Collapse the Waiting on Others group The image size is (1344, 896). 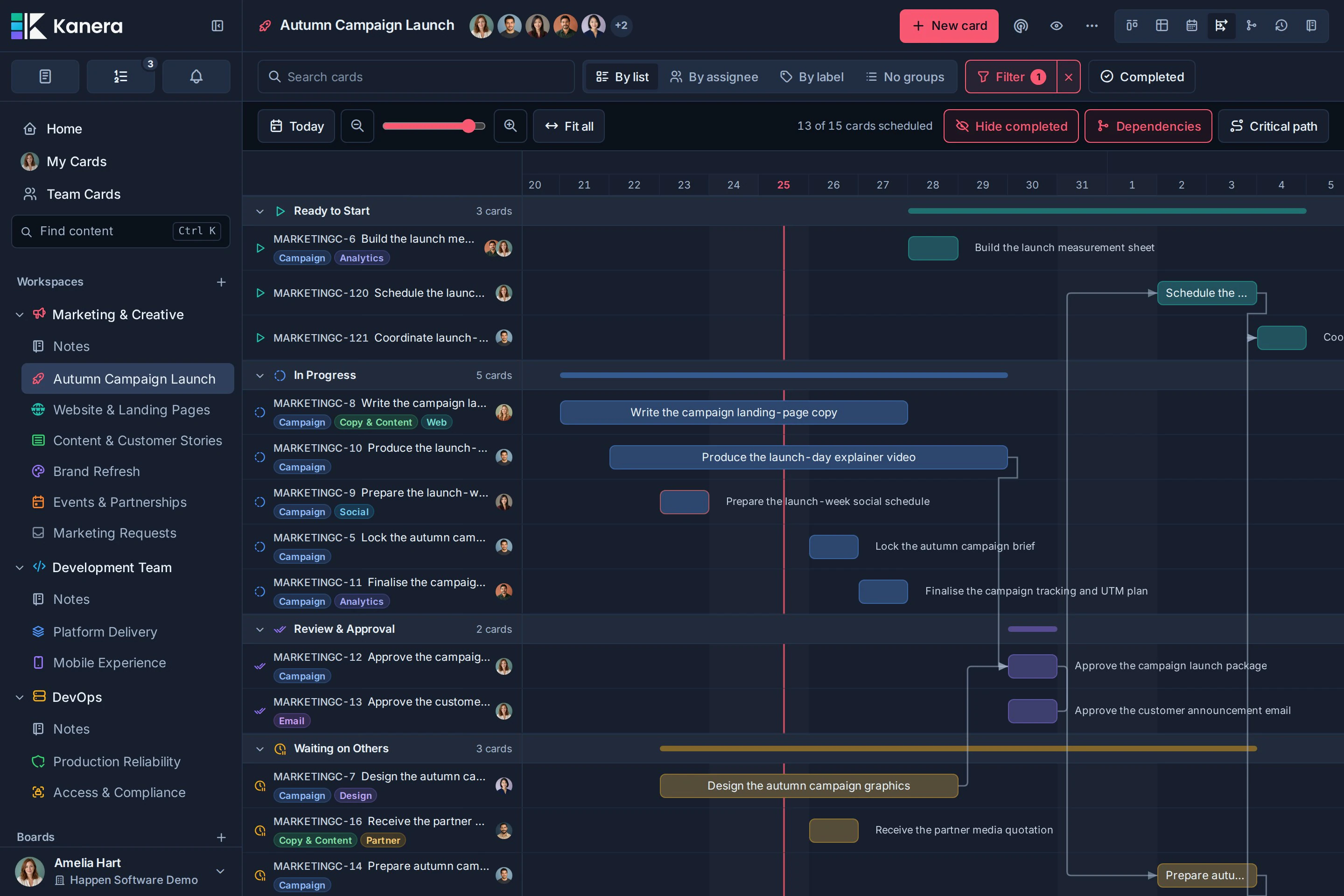point(260,749)
